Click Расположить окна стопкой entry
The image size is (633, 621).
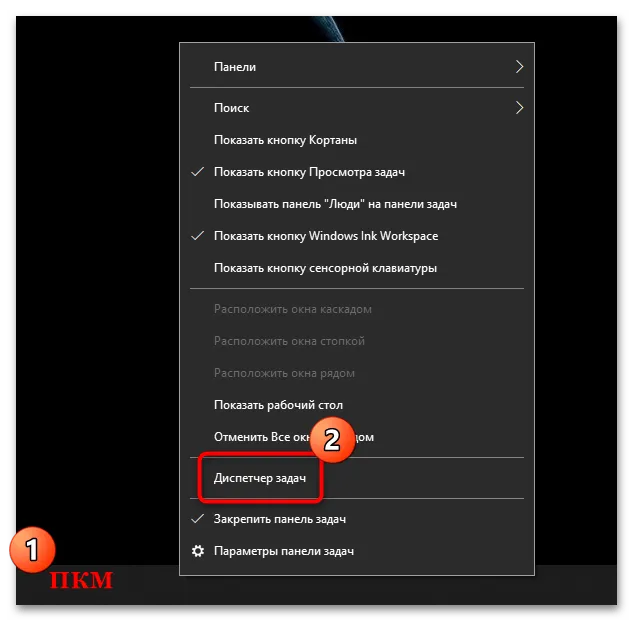pos(289,341)
